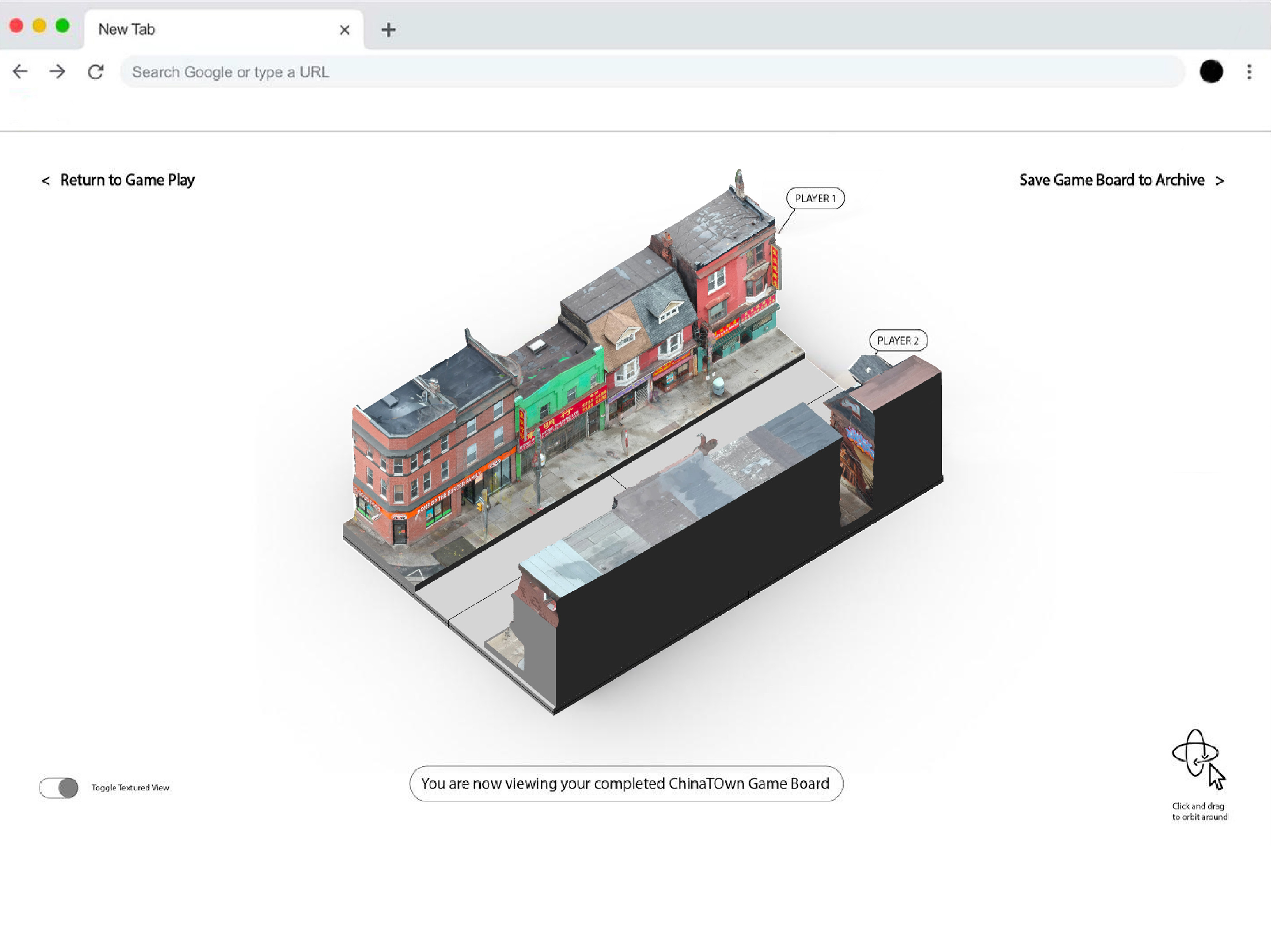The image size is (1271, 952).
Task: Click the Toggle Textured View label
Action: [x=130, y=788]
